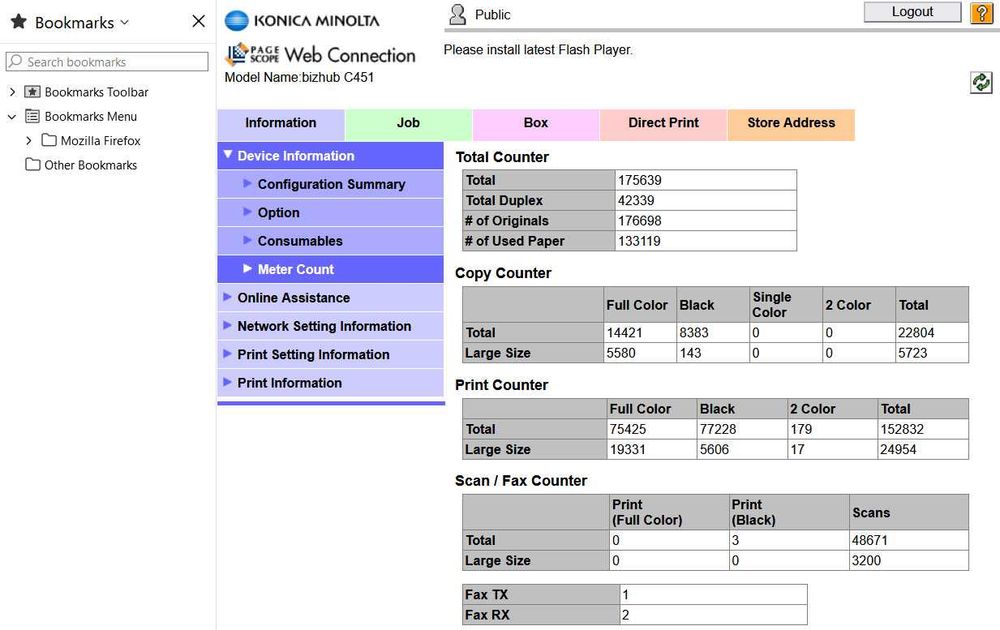Expand the Network Setting Information arrow
This screenshot has width=1000, height=630.
pyautogui.click(x=227, y=325)
